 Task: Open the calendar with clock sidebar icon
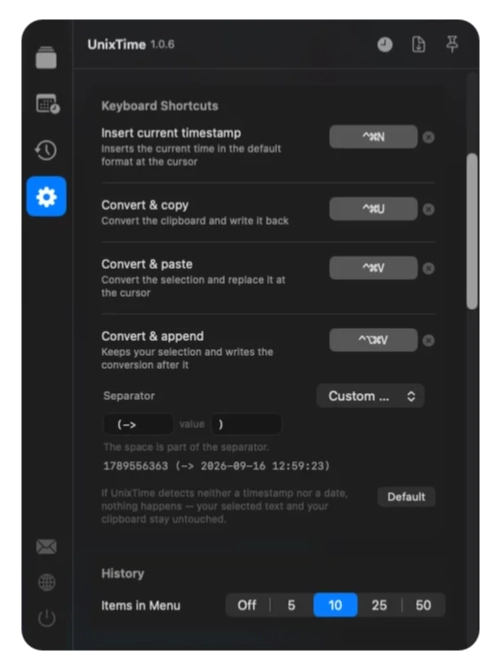(47, 104)
